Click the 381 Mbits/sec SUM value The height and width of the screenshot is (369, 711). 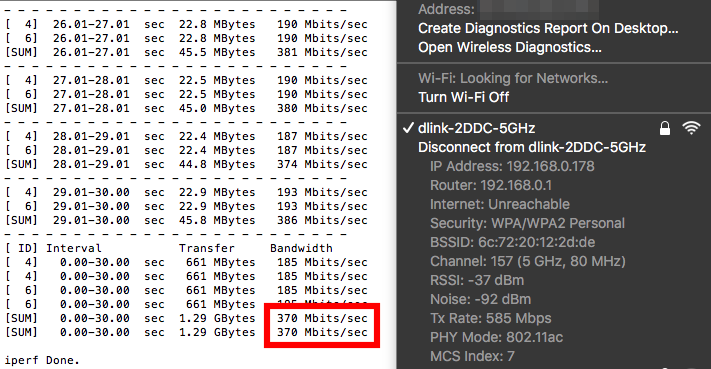coord(322,53)
